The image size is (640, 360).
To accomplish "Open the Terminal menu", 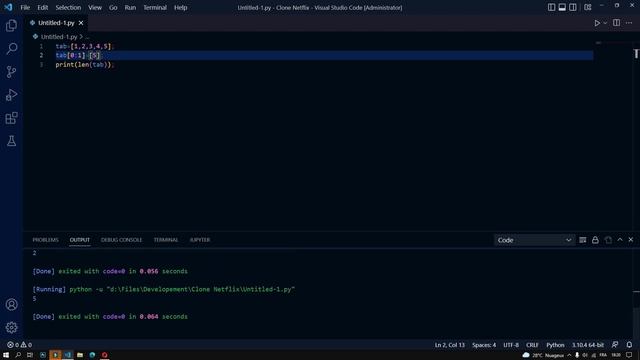I will [x=155, y=7].
